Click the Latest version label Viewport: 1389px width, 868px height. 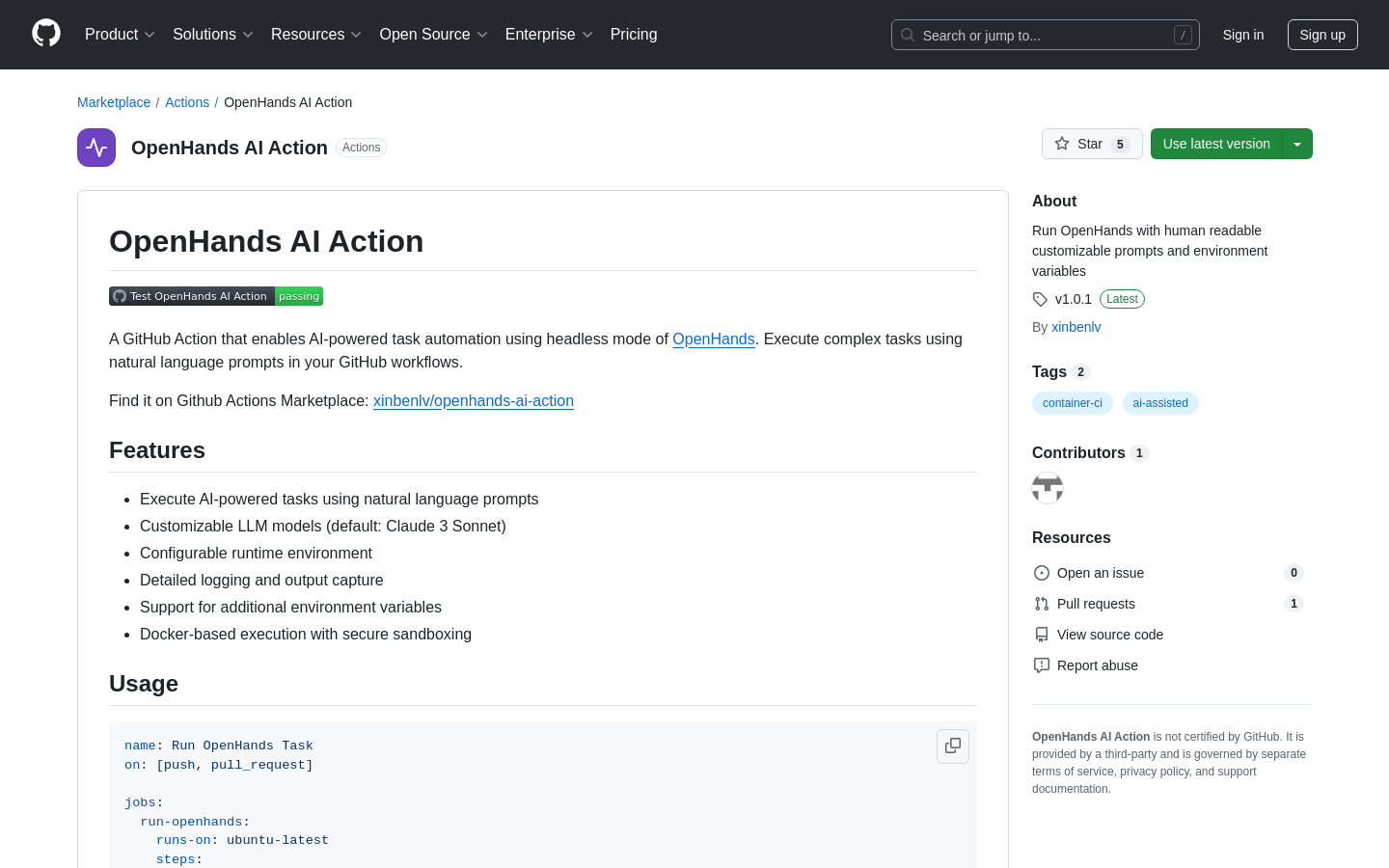pos(1122,299)
